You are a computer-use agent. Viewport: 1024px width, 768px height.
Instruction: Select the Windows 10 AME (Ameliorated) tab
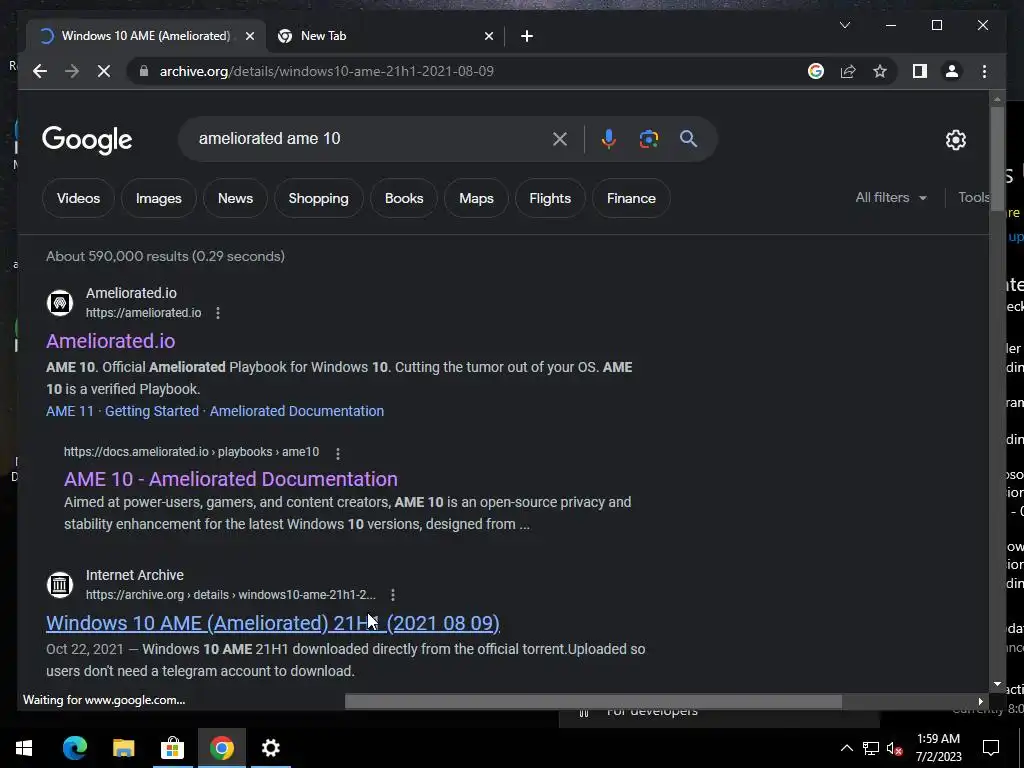coord(146,36)
